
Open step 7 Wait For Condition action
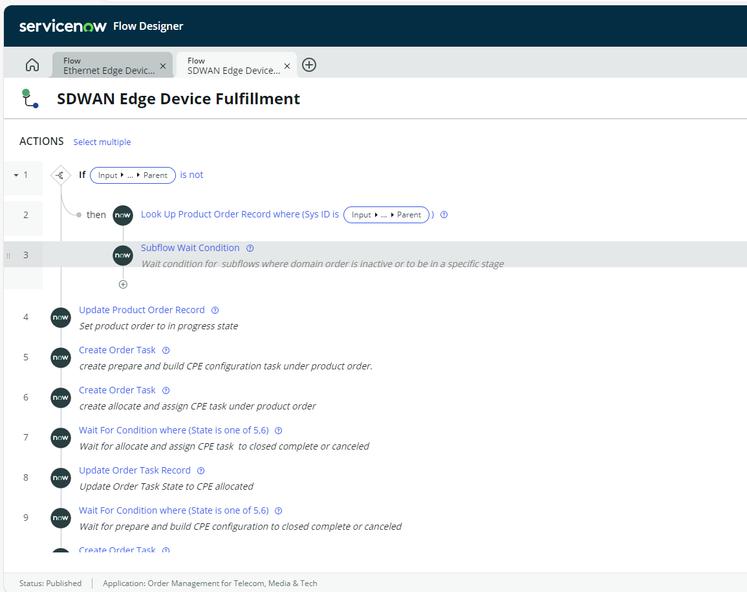click(x=174, y=430)
